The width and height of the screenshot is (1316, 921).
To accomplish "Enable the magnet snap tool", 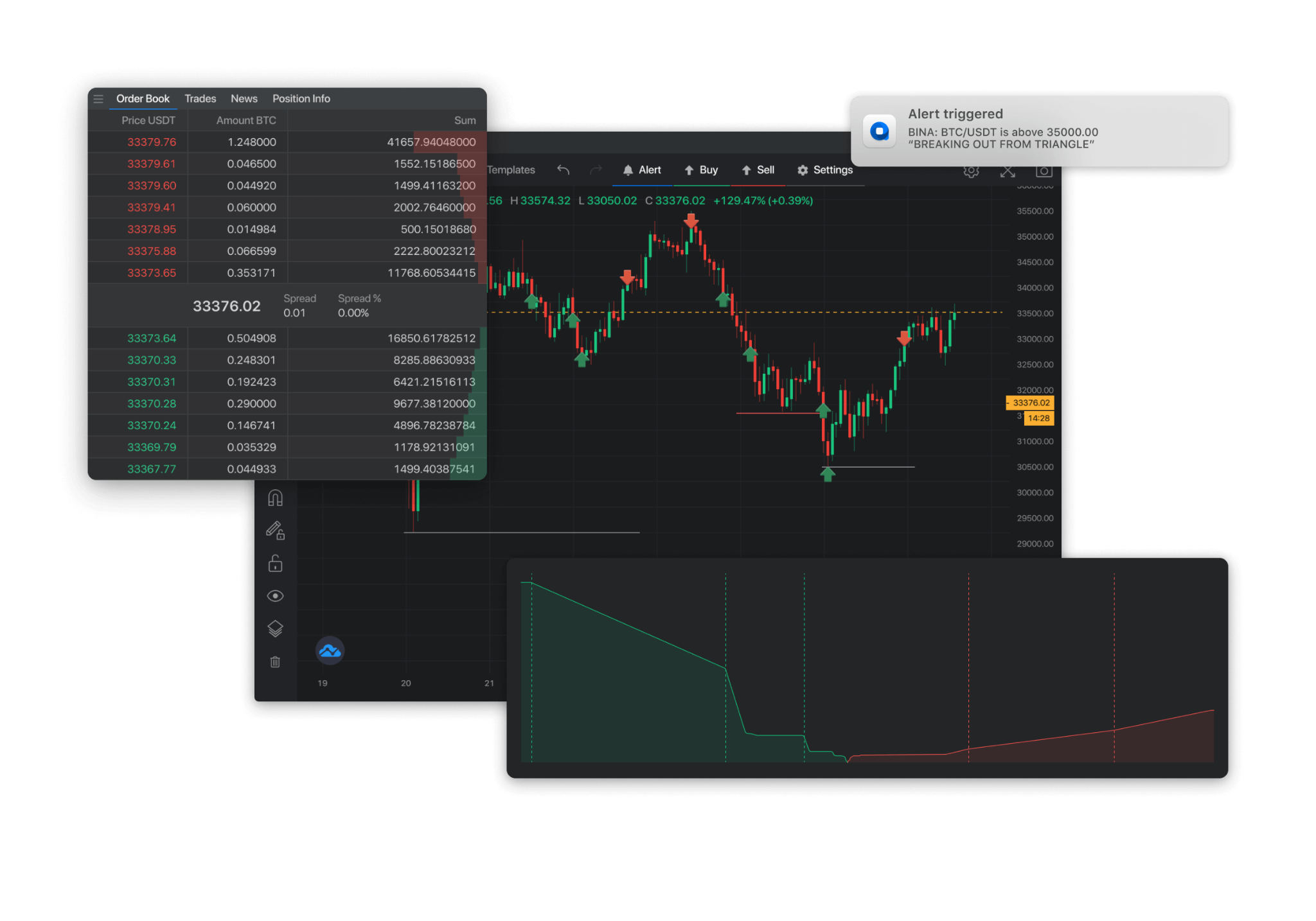I will point(275,498).
